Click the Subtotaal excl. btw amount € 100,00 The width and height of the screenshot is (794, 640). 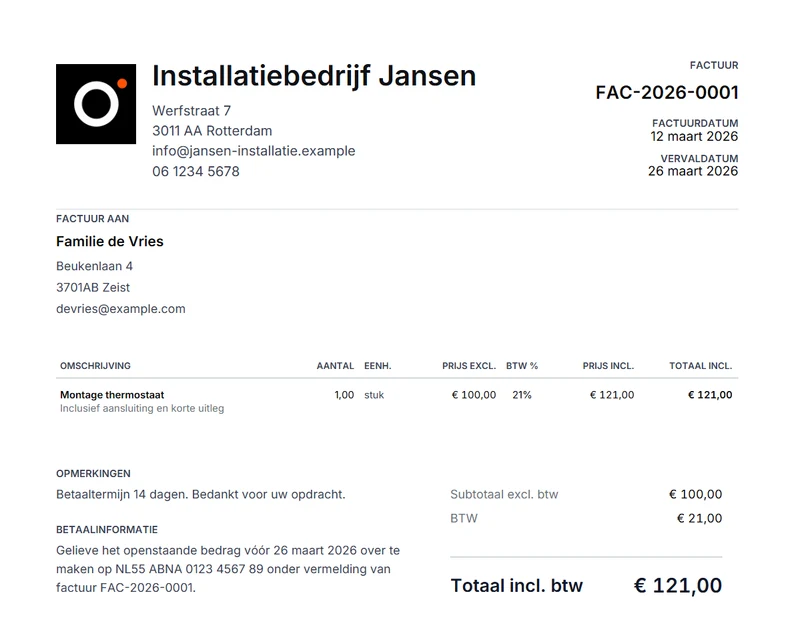695,494
